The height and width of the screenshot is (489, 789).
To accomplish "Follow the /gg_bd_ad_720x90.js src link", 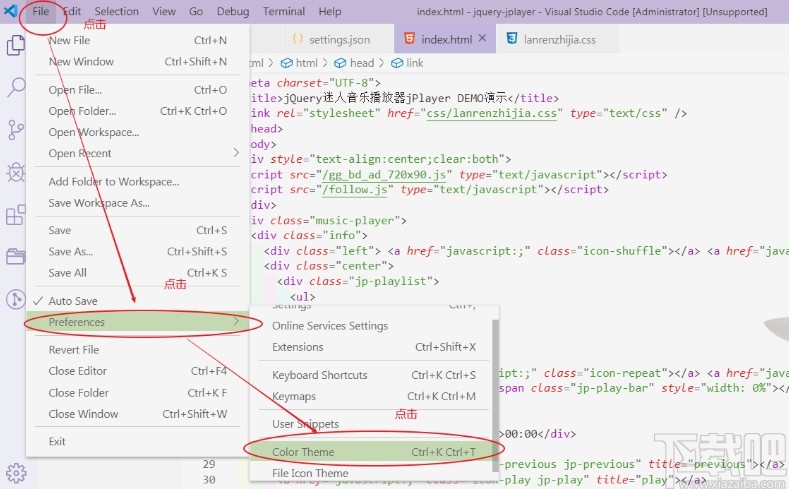I will coord(385,175).
